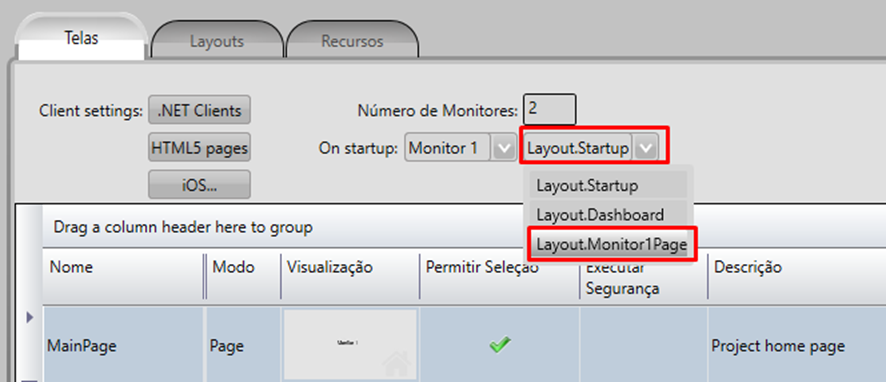This screenshot has height=382, width=886.
Task: Select Layout.Monitor1Page from the dropdown list
Action: [611, 245]
